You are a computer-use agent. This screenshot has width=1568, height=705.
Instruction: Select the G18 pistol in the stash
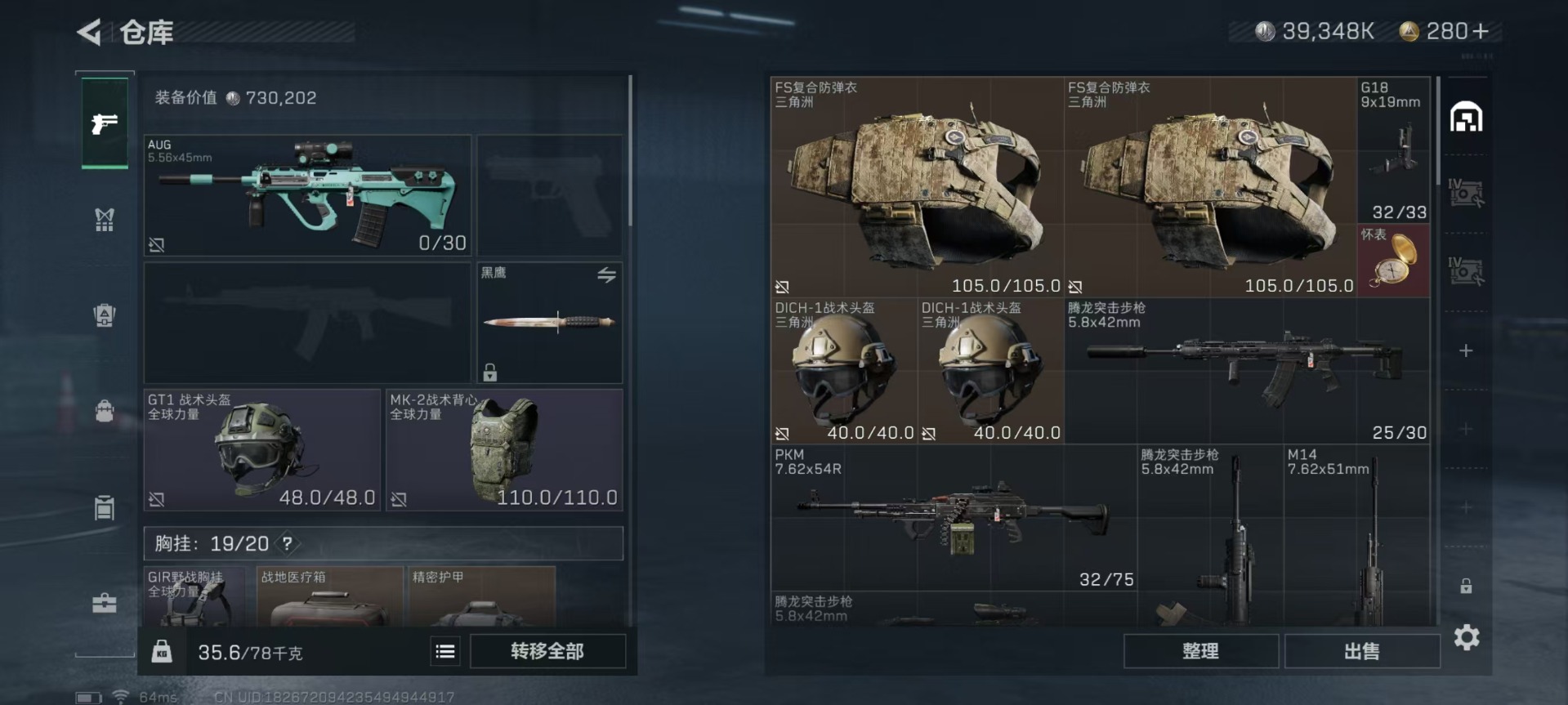(x=1393, y=150)
